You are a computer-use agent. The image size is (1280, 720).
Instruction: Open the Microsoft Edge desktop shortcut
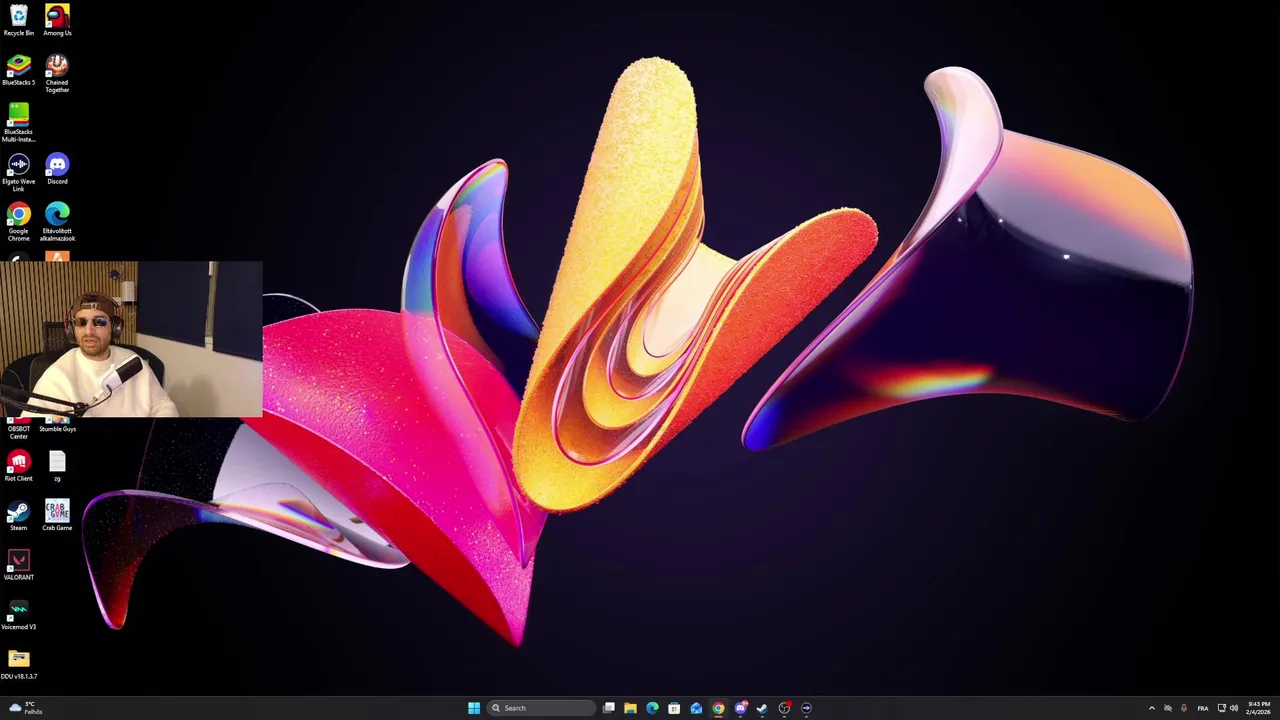57,222
